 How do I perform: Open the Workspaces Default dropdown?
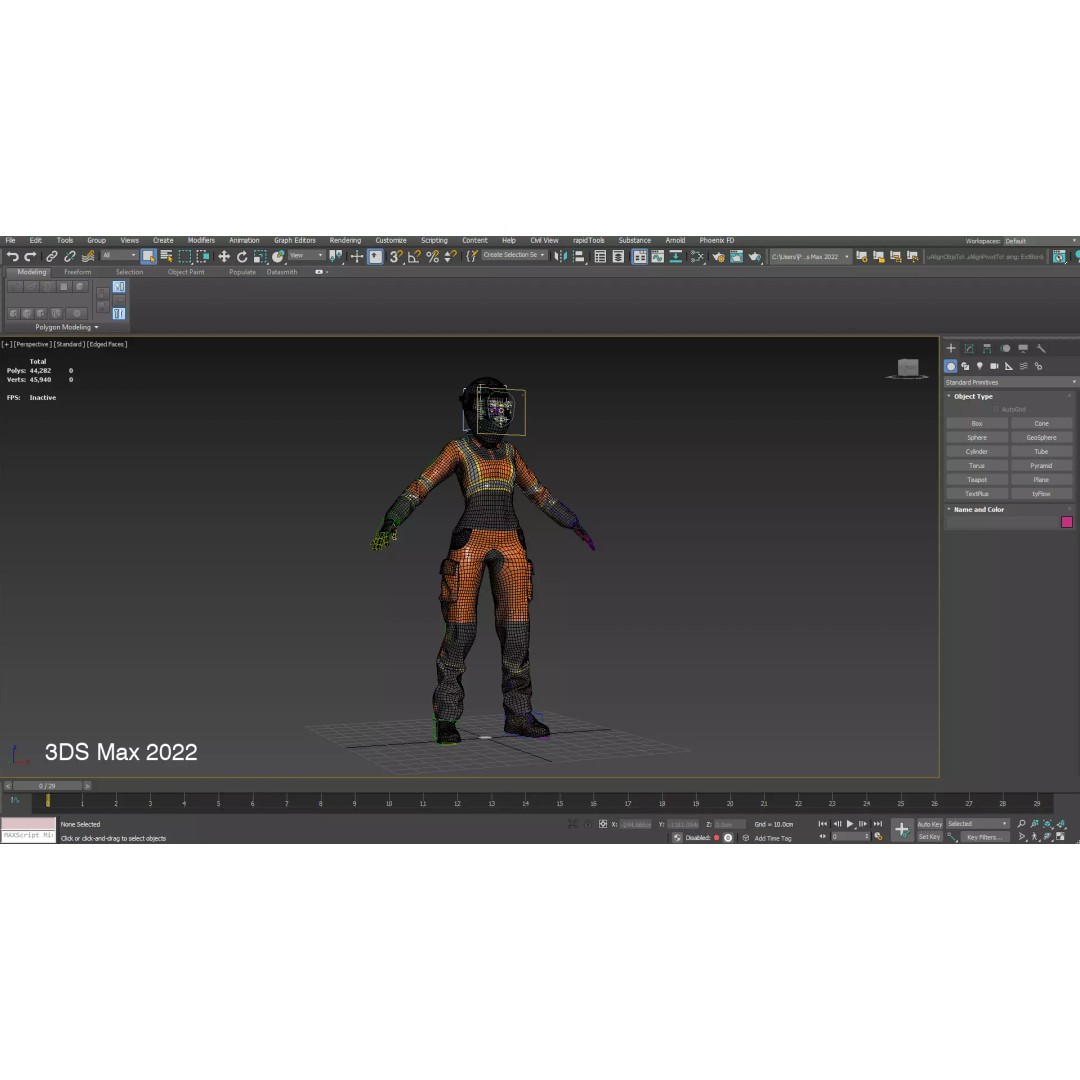coord(1040,241)
